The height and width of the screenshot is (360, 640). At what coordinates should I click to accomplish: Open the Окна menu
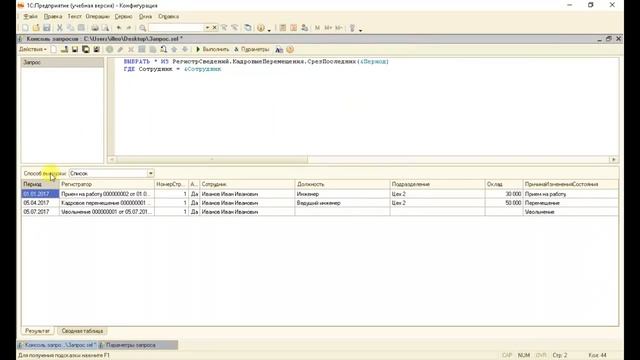point(145,16)
